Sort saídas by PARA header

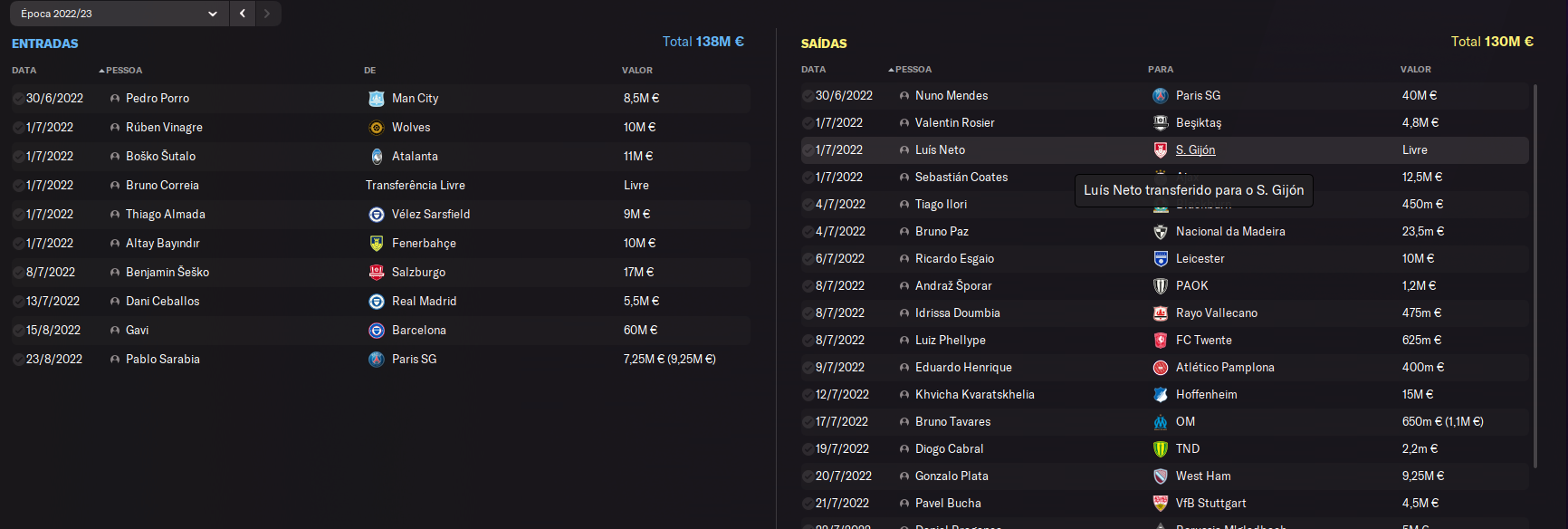point(1161,70)
